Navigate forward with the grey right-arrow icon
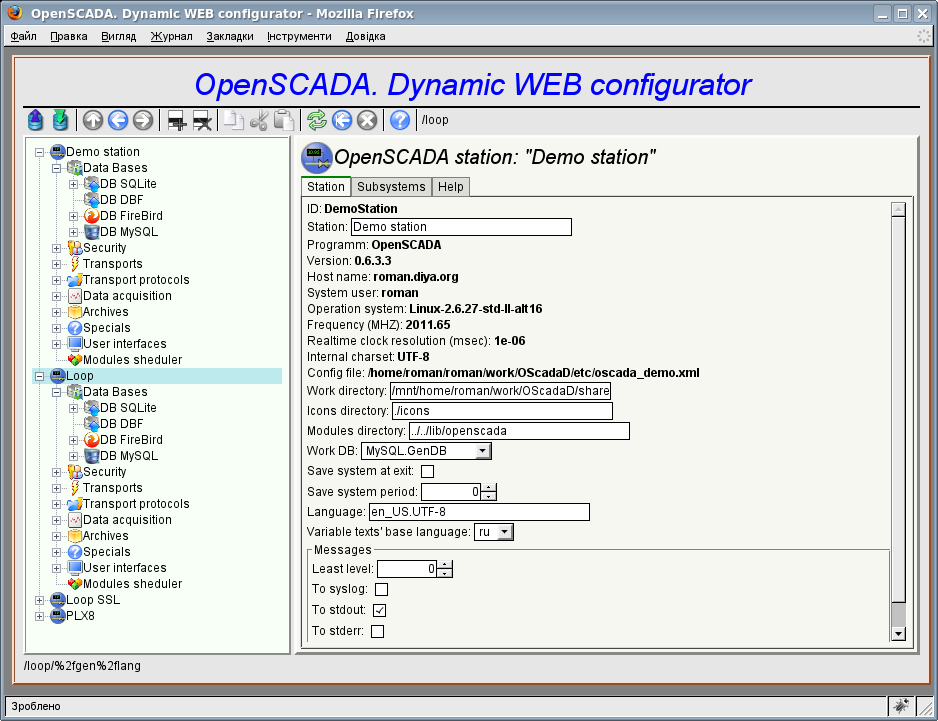 [143, 120]
